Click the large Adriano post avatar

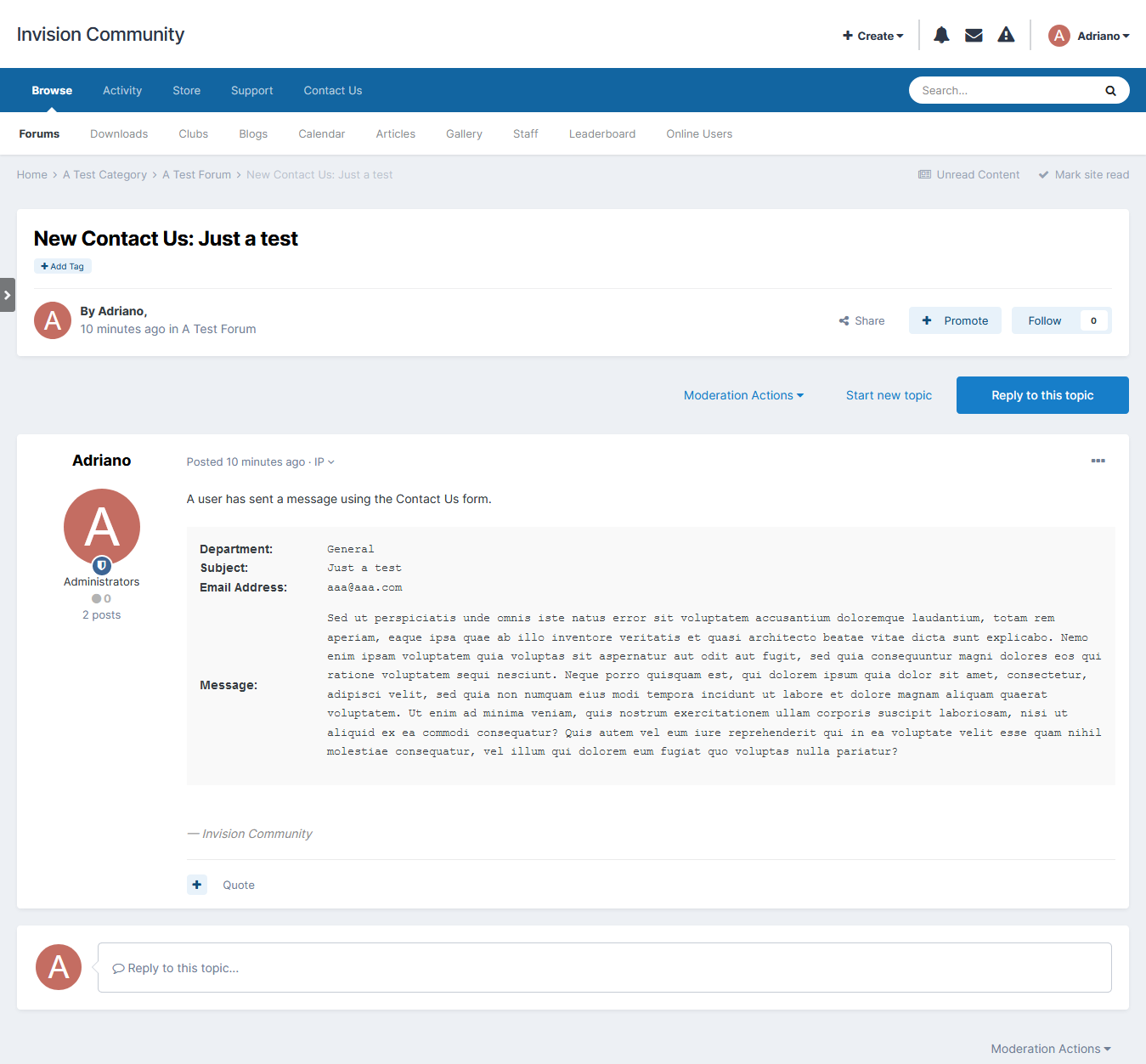point(102,527)
